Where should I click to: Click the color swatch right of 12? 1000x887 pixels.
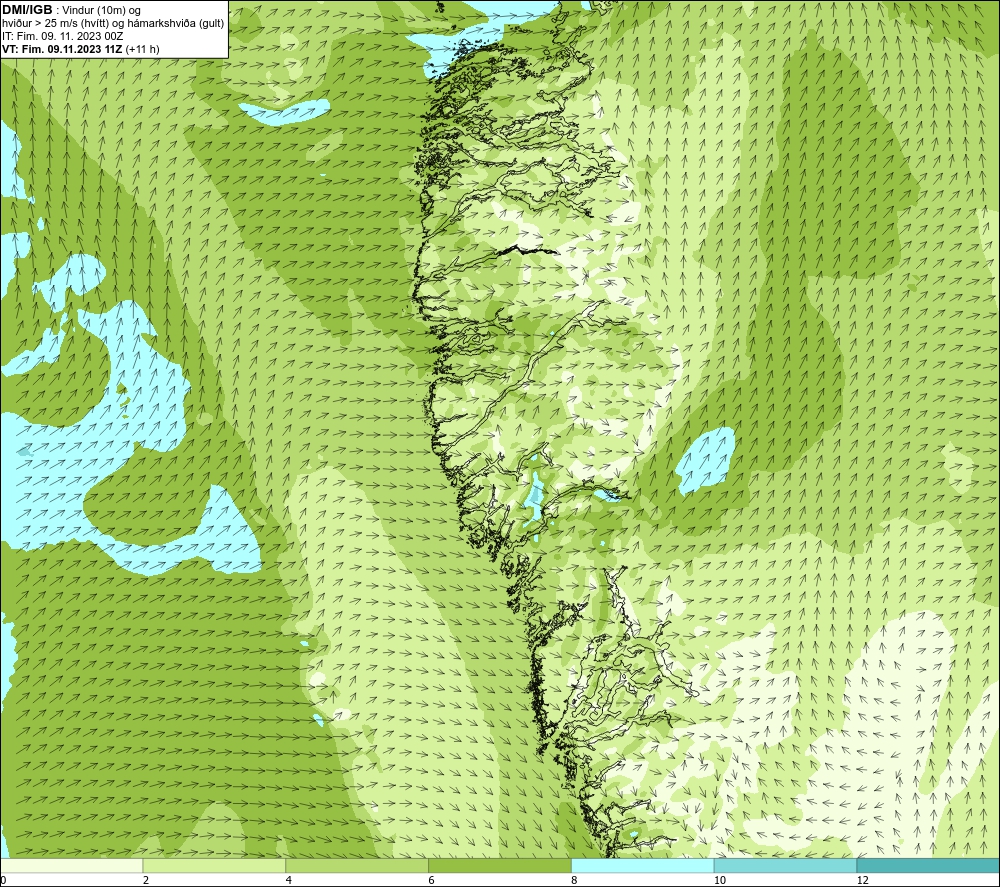(x=928, y=865)
